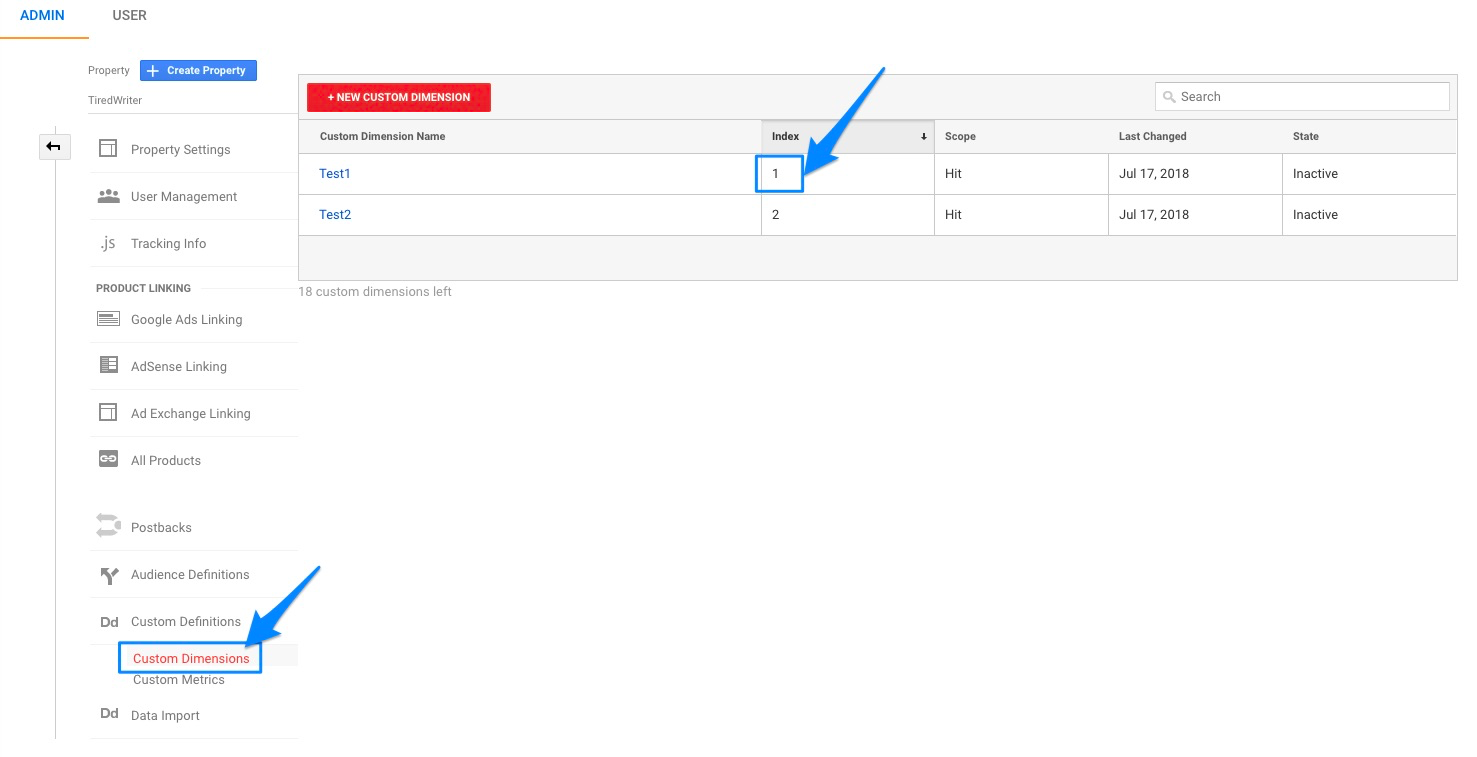The height and width of the screenshot is (757, 1477).
Task: Click Test2 row index value 2
Action: 776,215
